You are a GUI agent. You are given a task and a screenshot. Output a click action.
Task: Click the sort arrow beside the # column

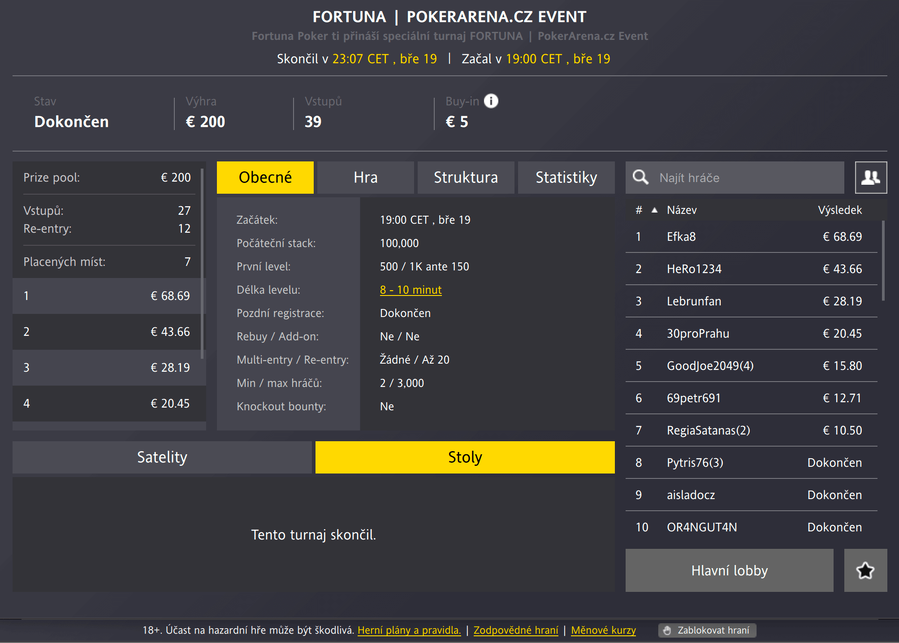point(654,210)
